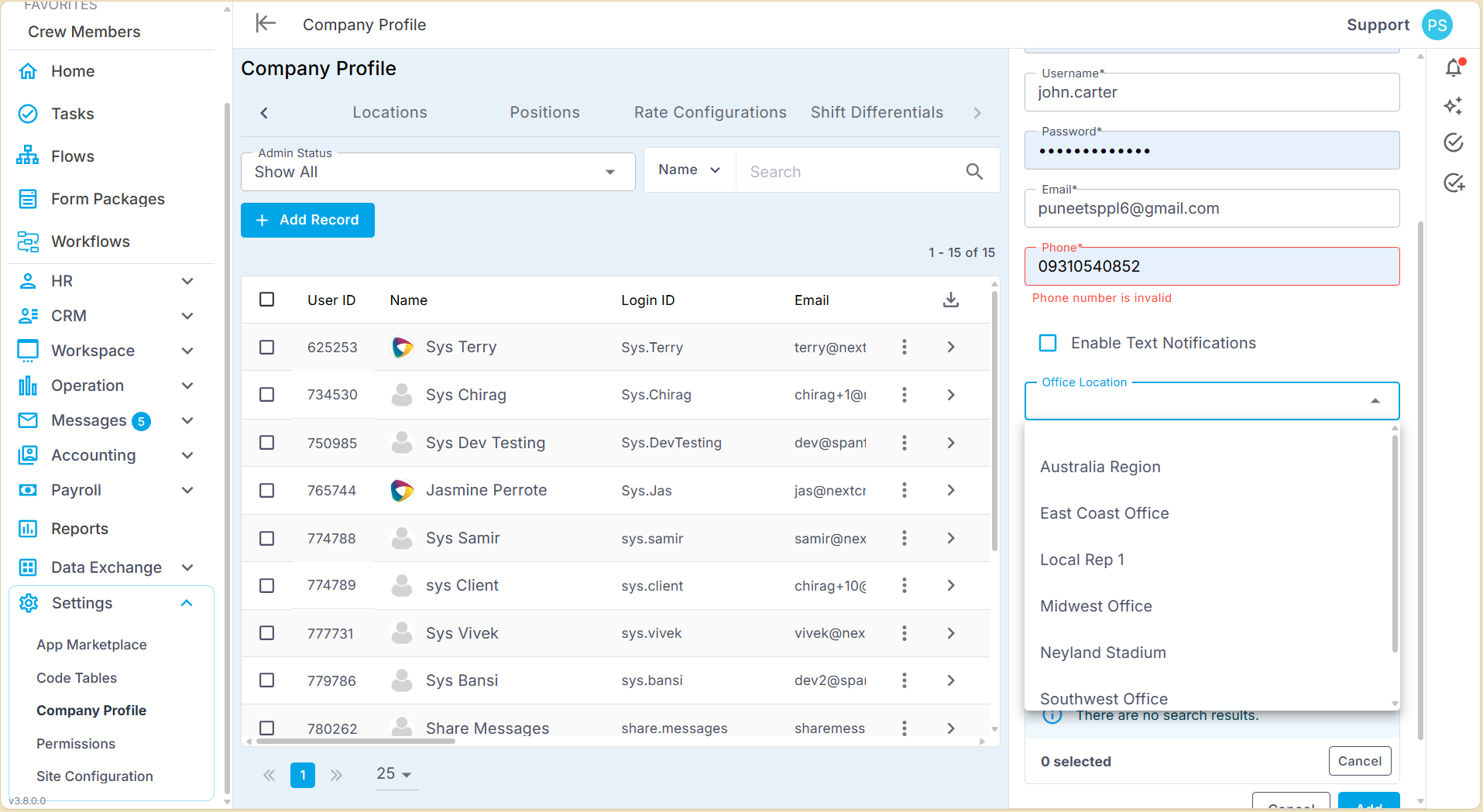Click Cancel next to 0 selected

(1360, 761)
